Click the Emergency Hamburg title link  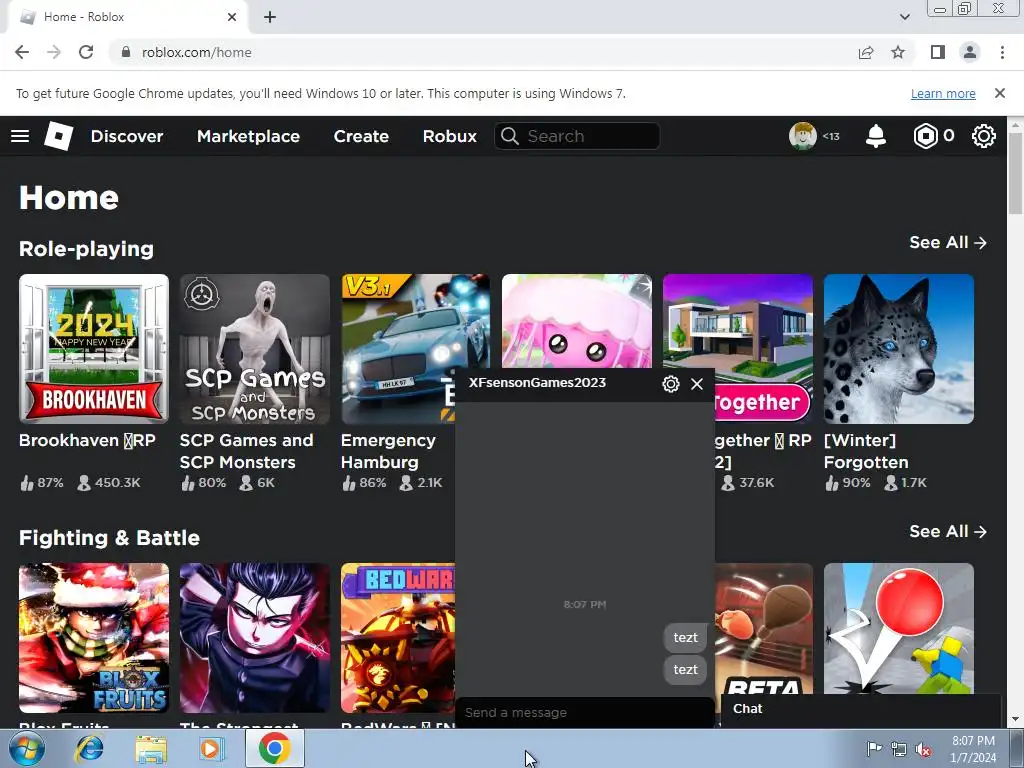click(388, 451)
